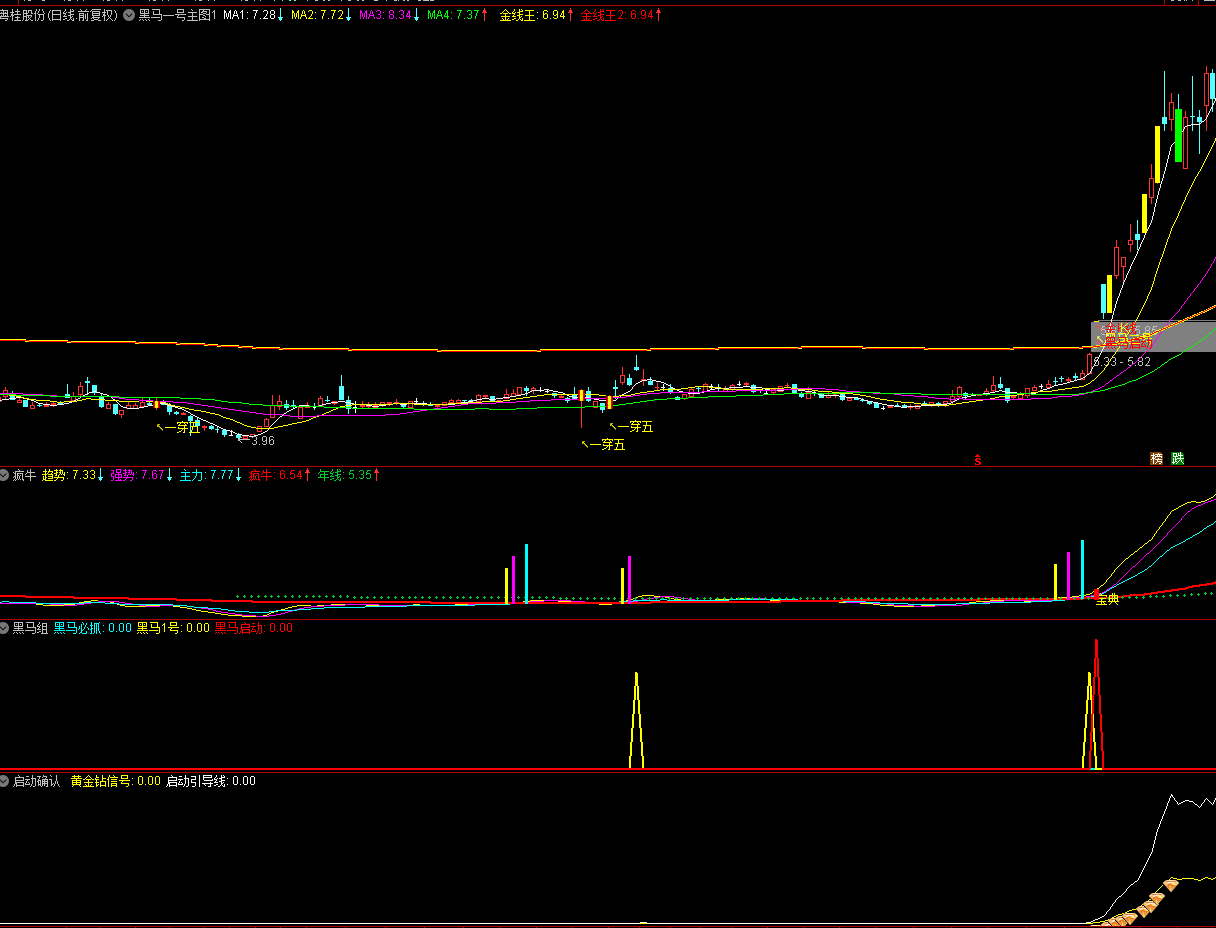Click the green 跌 marker icon

coord(1178,459)
